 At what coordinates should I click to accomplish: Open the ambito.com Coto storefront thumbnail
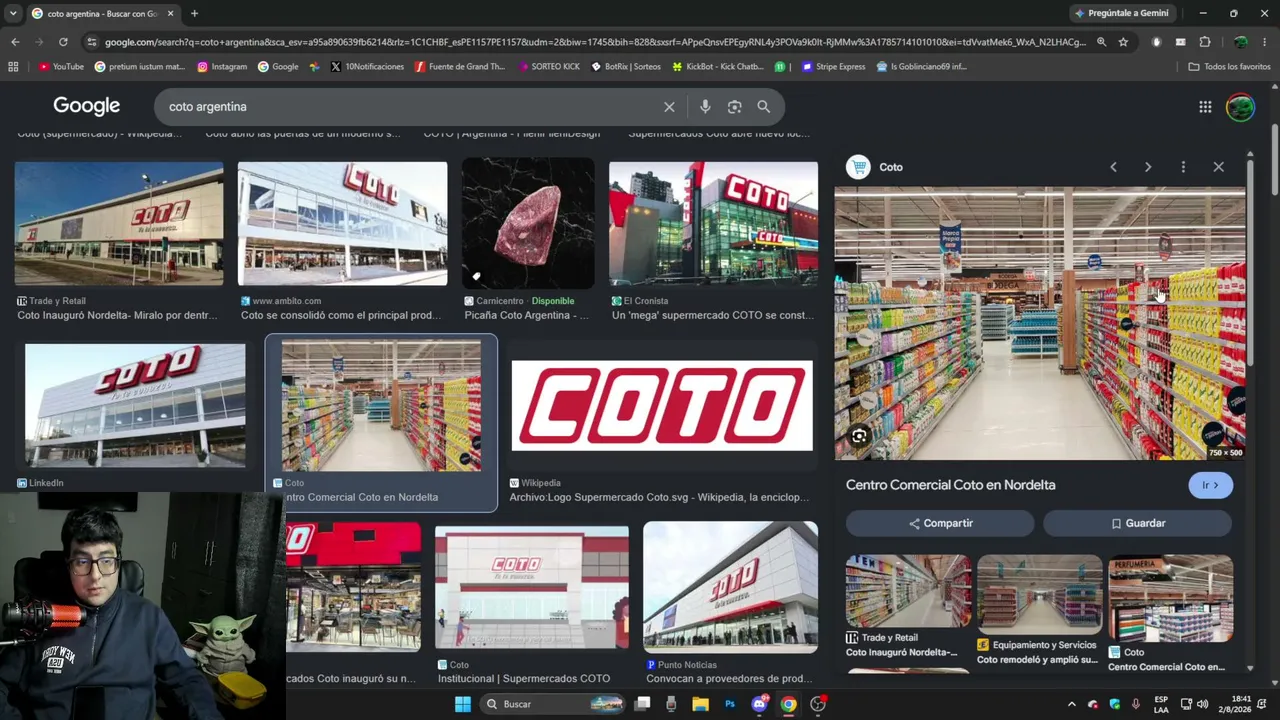click(342, 224)
